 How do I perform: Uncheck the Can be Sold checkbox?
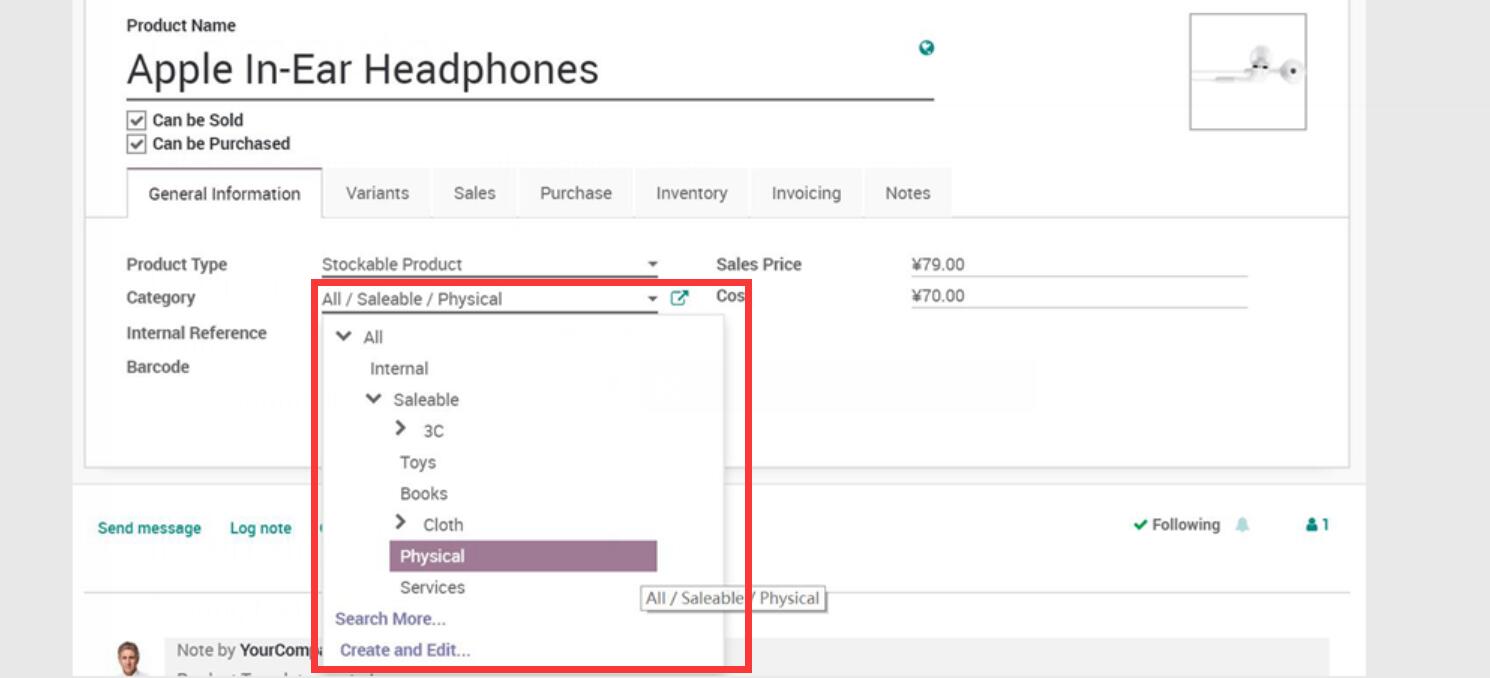[137, 120]
